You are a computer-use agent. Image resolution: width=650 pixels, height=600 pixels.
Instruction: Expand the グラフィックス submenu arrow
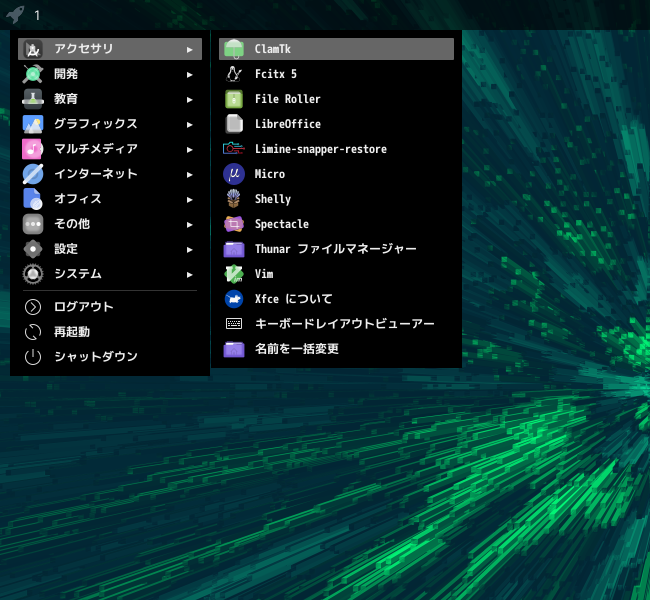(x=189, y=124)
